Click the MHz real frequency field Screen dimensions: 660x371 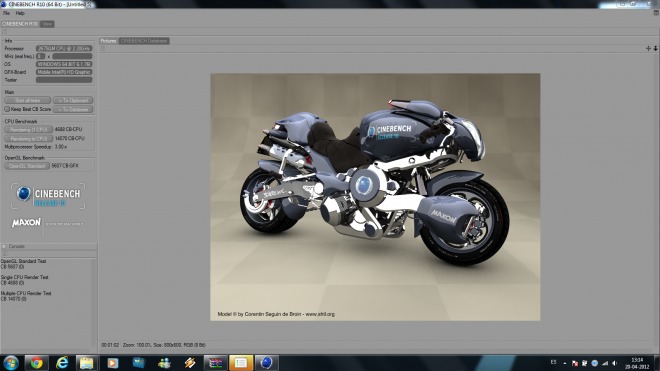pos(72,56)
